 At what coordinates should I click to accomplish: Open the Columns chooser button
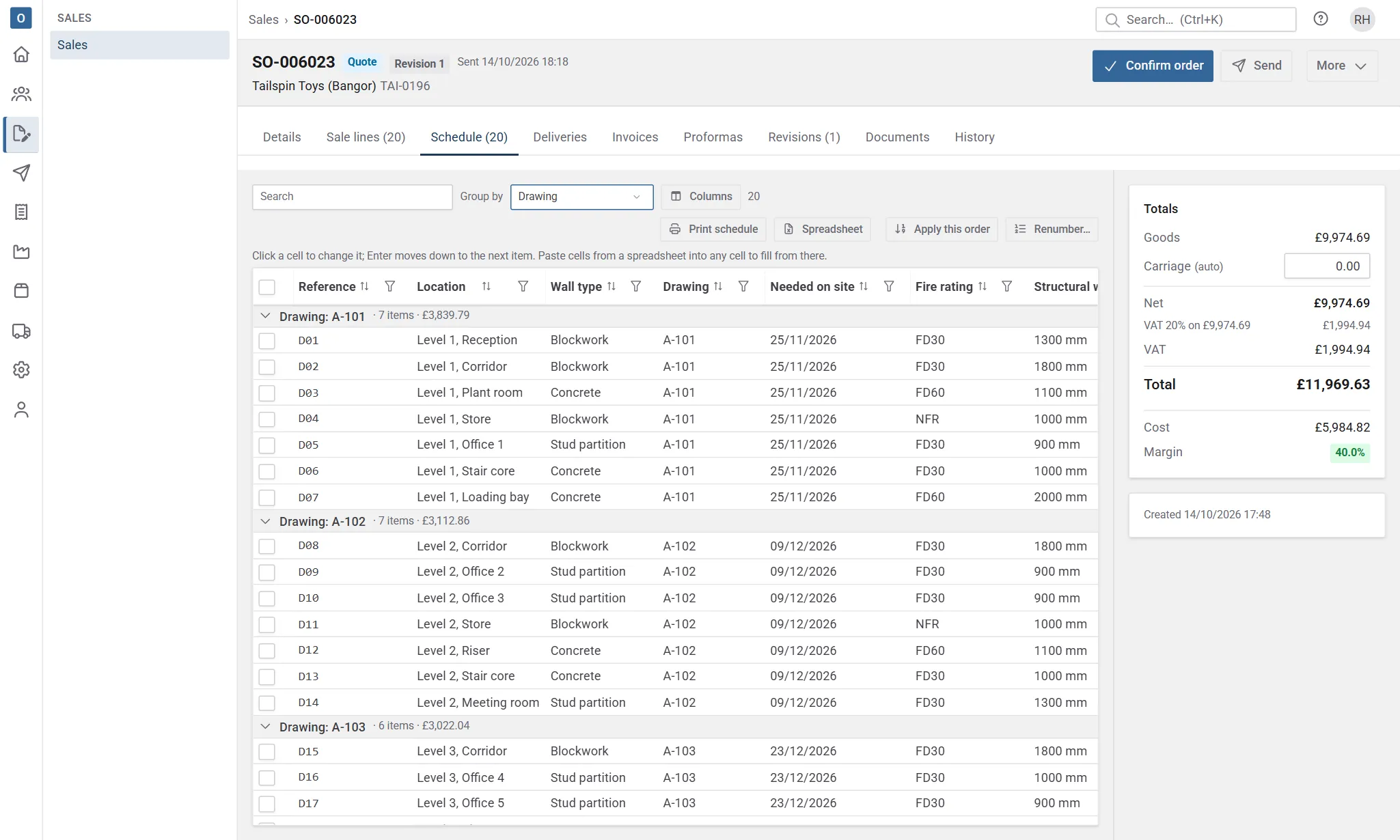tap(701, 197)
